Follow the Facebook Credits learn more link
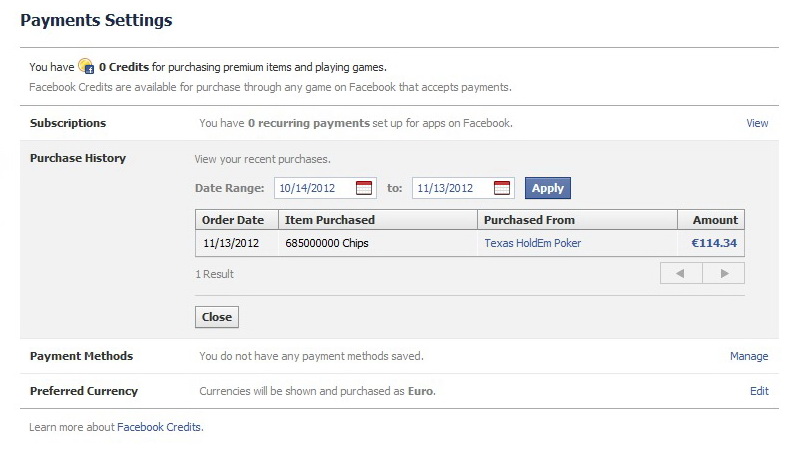Image resolution: width=792 pixels, height=449 pixels. (159, 427)
